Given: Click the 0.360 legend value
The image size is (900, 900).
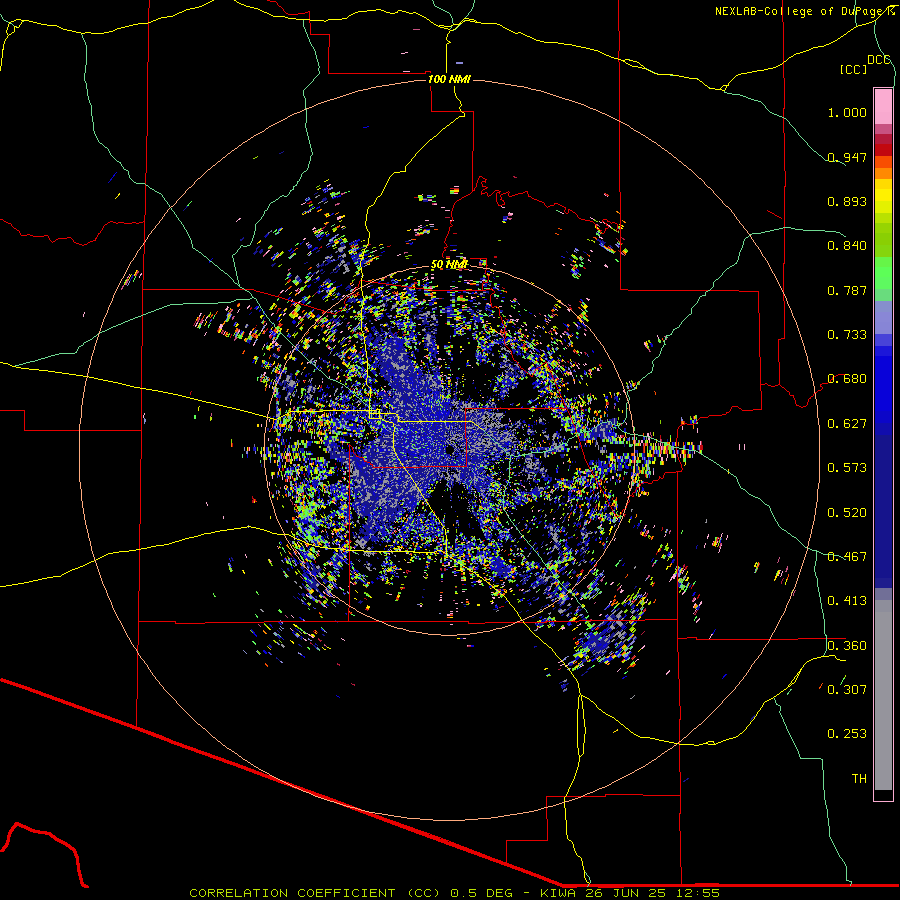Looking at the screenshot, I should [847, 646].
